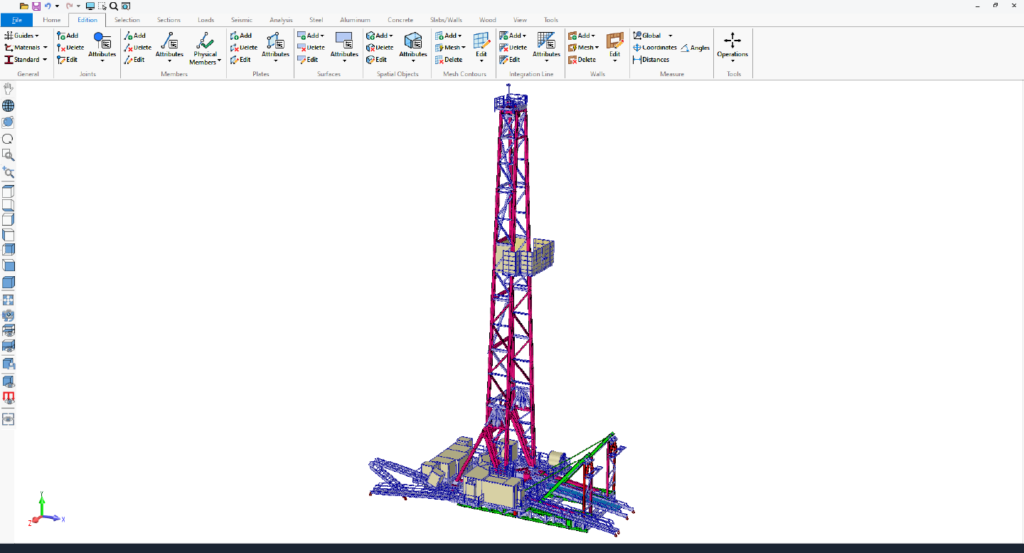Screen dimensions: 1024x553
Task: Click the monitor icon in quick access toolbar
Action: click(90, 6)
